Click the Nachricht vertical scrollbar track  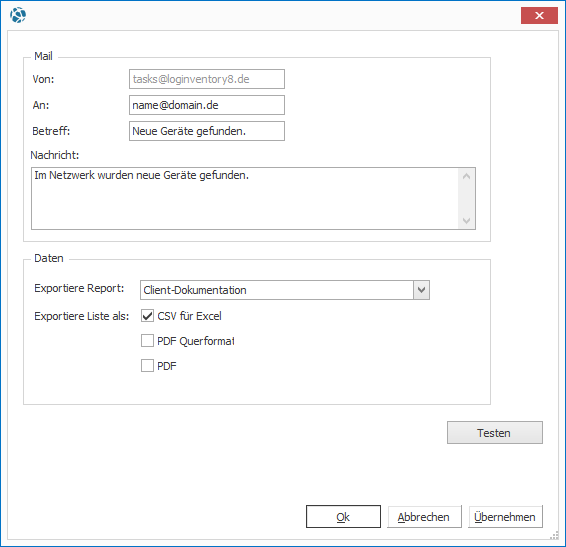pyautogui.click(x=466, y=198)
